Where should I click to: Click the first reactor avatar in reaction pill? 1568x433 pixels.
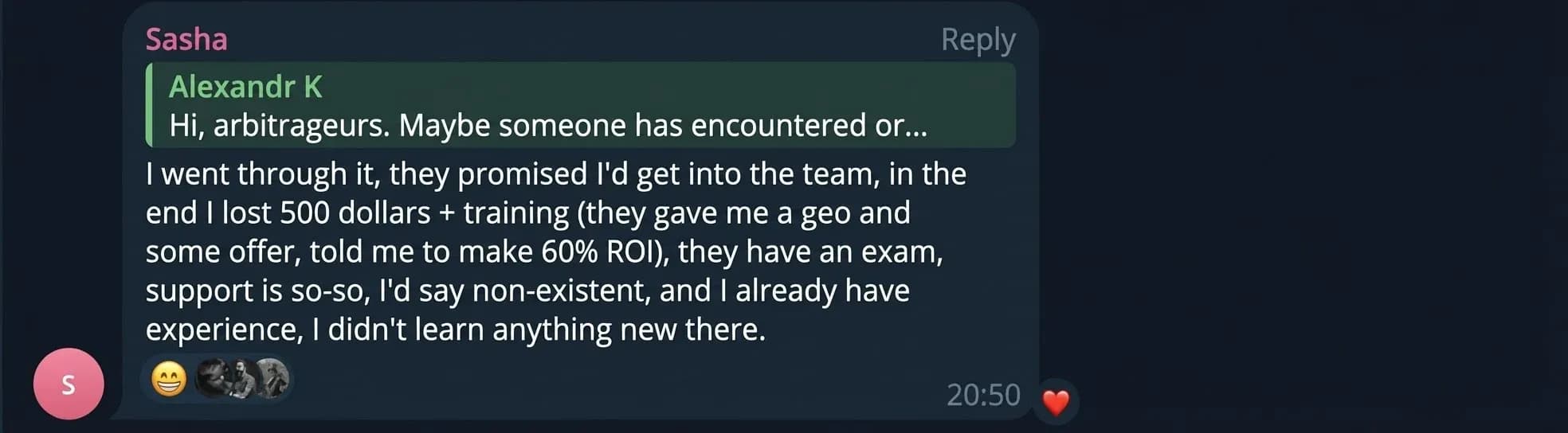(211, 378)
